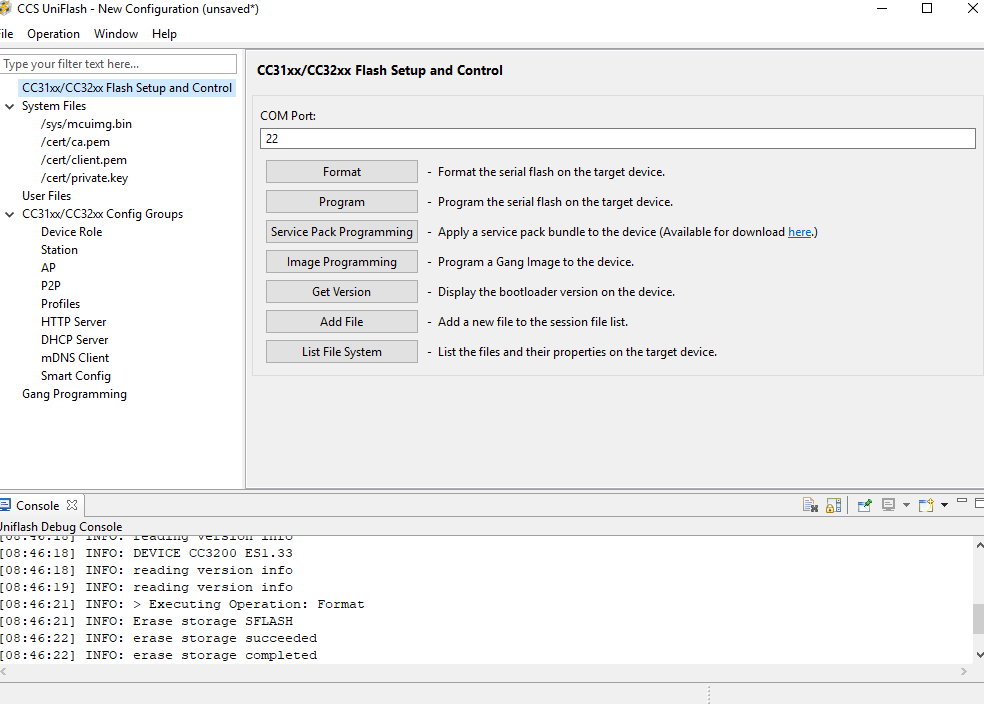Click into the COM Port field

point(617,139)
